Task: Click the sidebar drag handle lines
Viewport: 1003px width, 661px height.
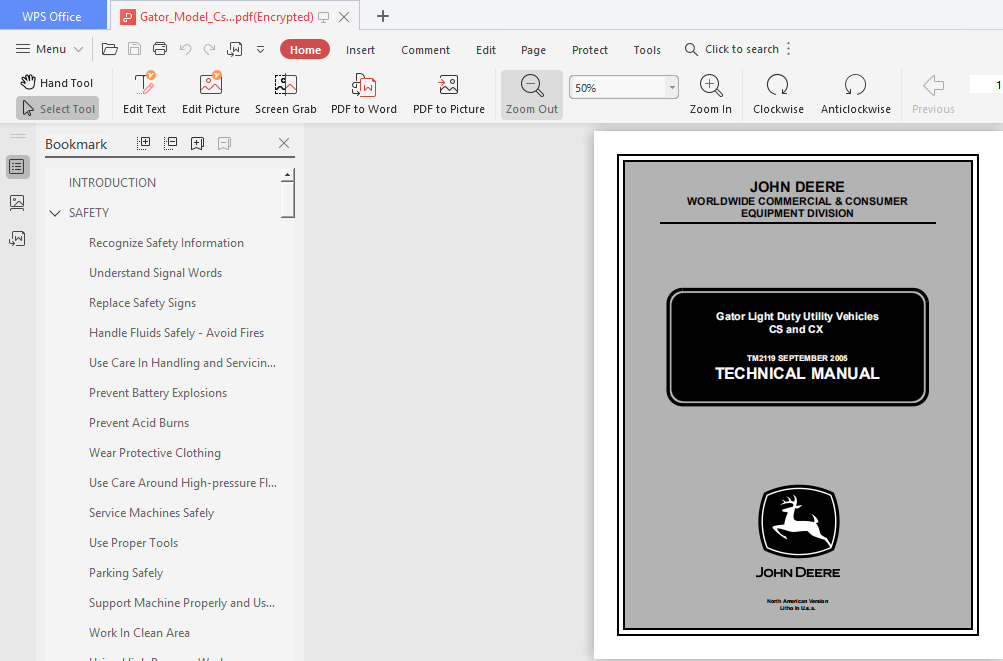Action: click(x=18, y=136)
